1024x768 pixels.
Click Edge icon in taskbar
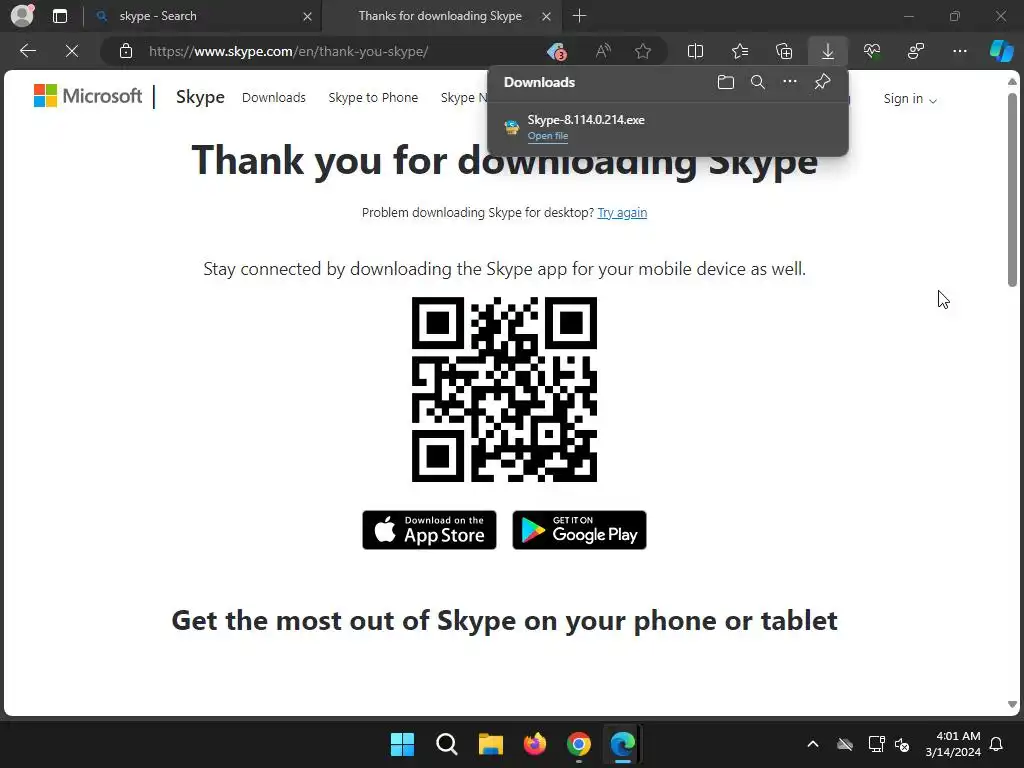[x=622, y=744]
